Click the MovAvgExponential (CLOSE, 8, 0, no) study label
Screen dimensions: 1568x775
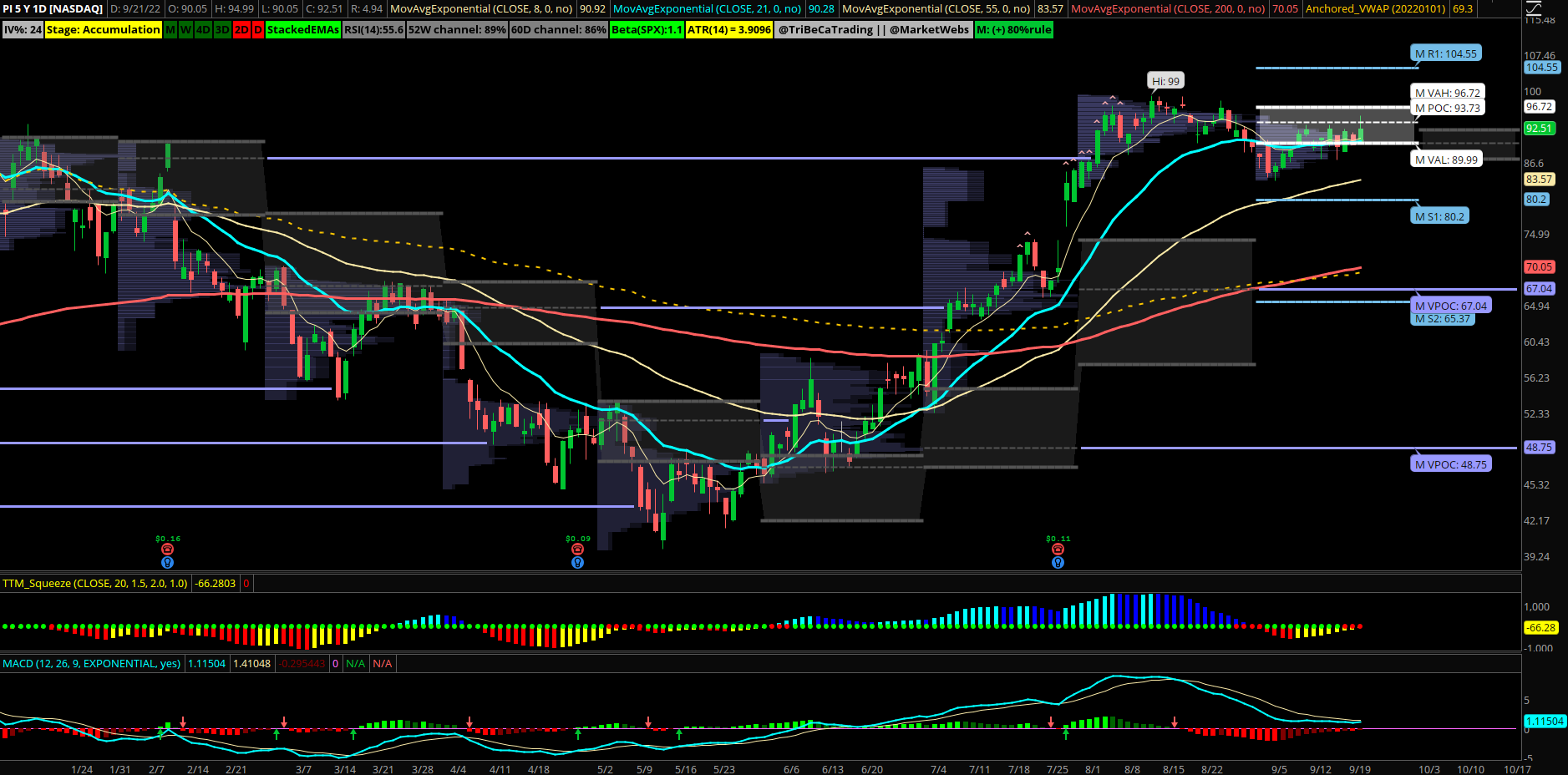pos(481,9)
